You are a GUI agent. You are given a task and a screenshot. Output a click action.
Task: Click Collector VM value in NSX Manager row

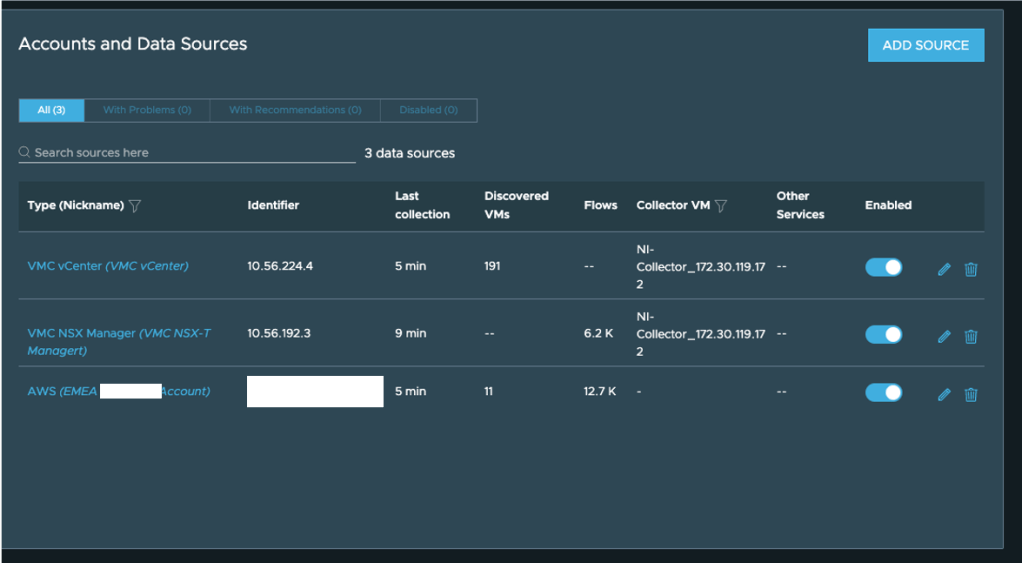tap(701, 334)
